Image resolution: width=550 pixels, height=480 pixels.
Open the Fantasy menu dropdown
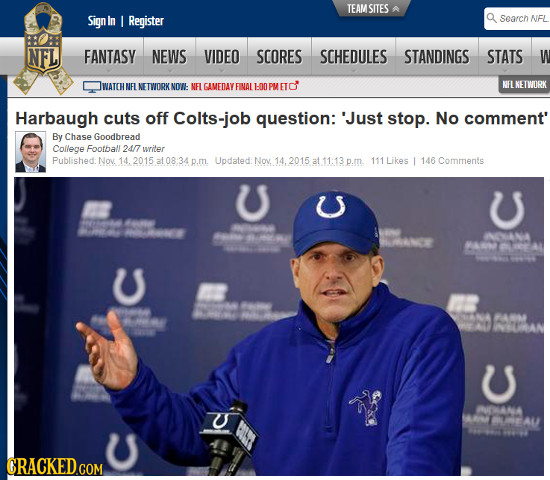point(110,56)
